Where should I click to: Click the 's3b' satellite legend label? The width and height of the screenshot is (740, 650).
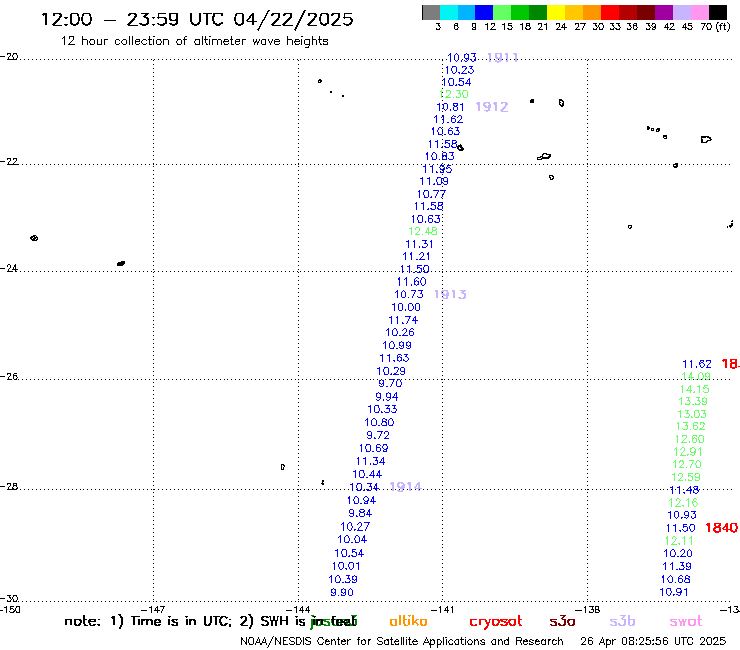tap(622, 621)
